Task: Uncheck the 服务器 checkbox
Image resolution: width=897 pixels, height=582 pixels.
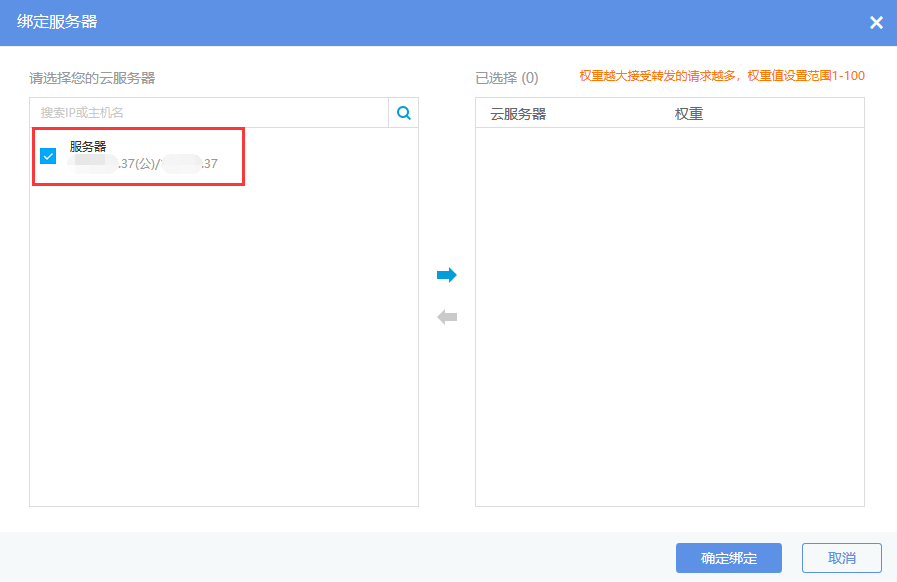Action: (x=48, y=156)
